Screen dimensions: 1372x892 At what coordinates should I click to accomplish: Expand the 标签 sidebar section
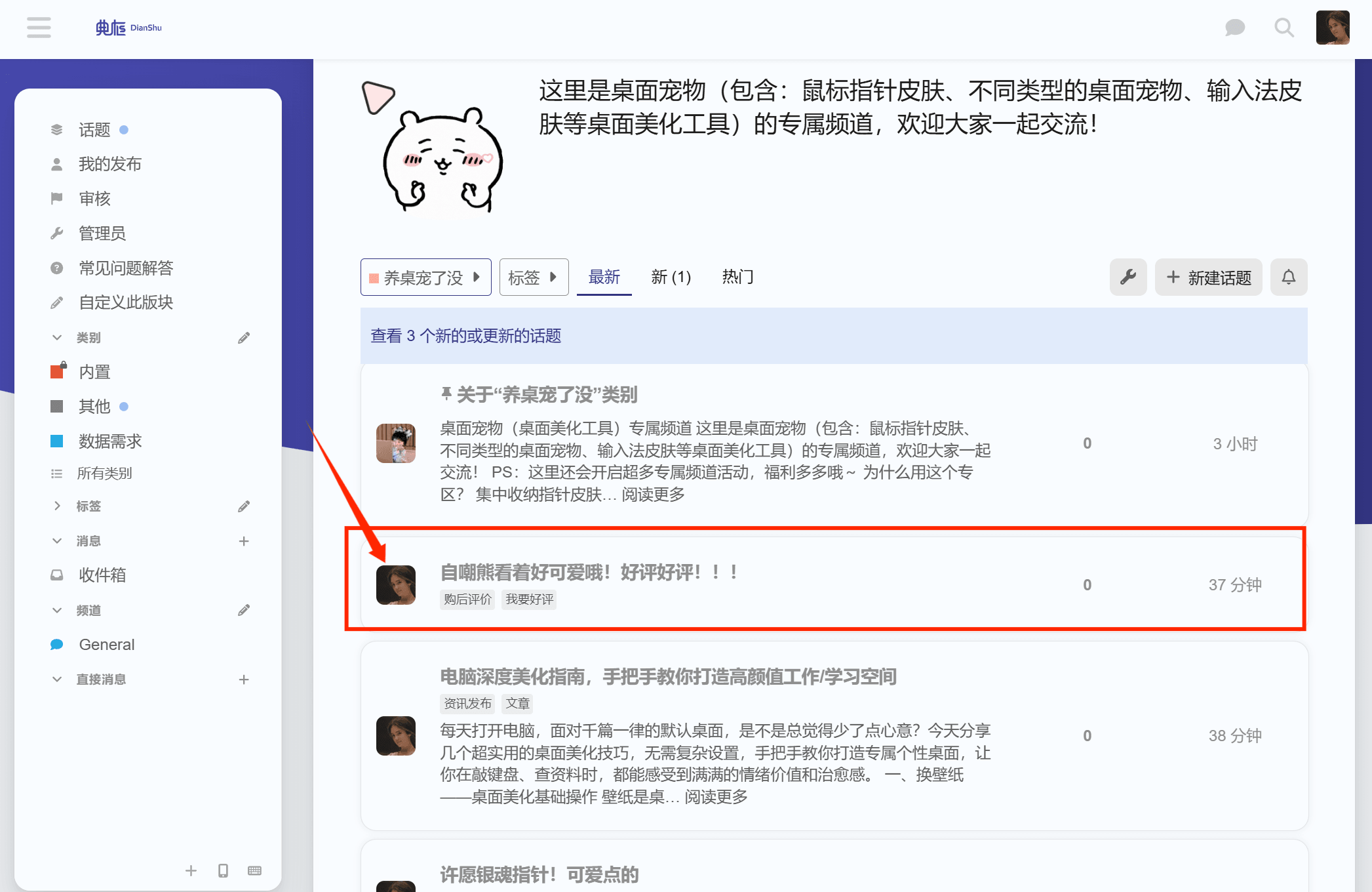(x=57, y=506)
